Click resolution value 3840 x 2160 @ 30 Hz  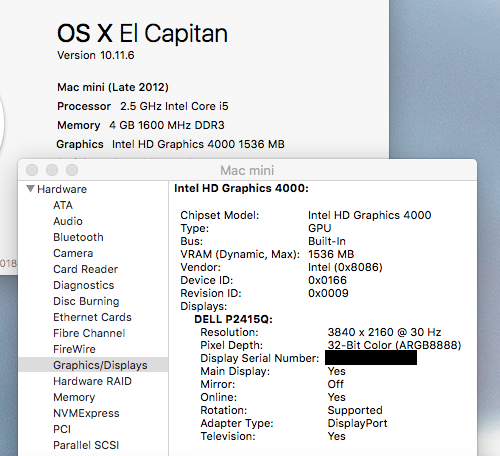tap(384, 332)
